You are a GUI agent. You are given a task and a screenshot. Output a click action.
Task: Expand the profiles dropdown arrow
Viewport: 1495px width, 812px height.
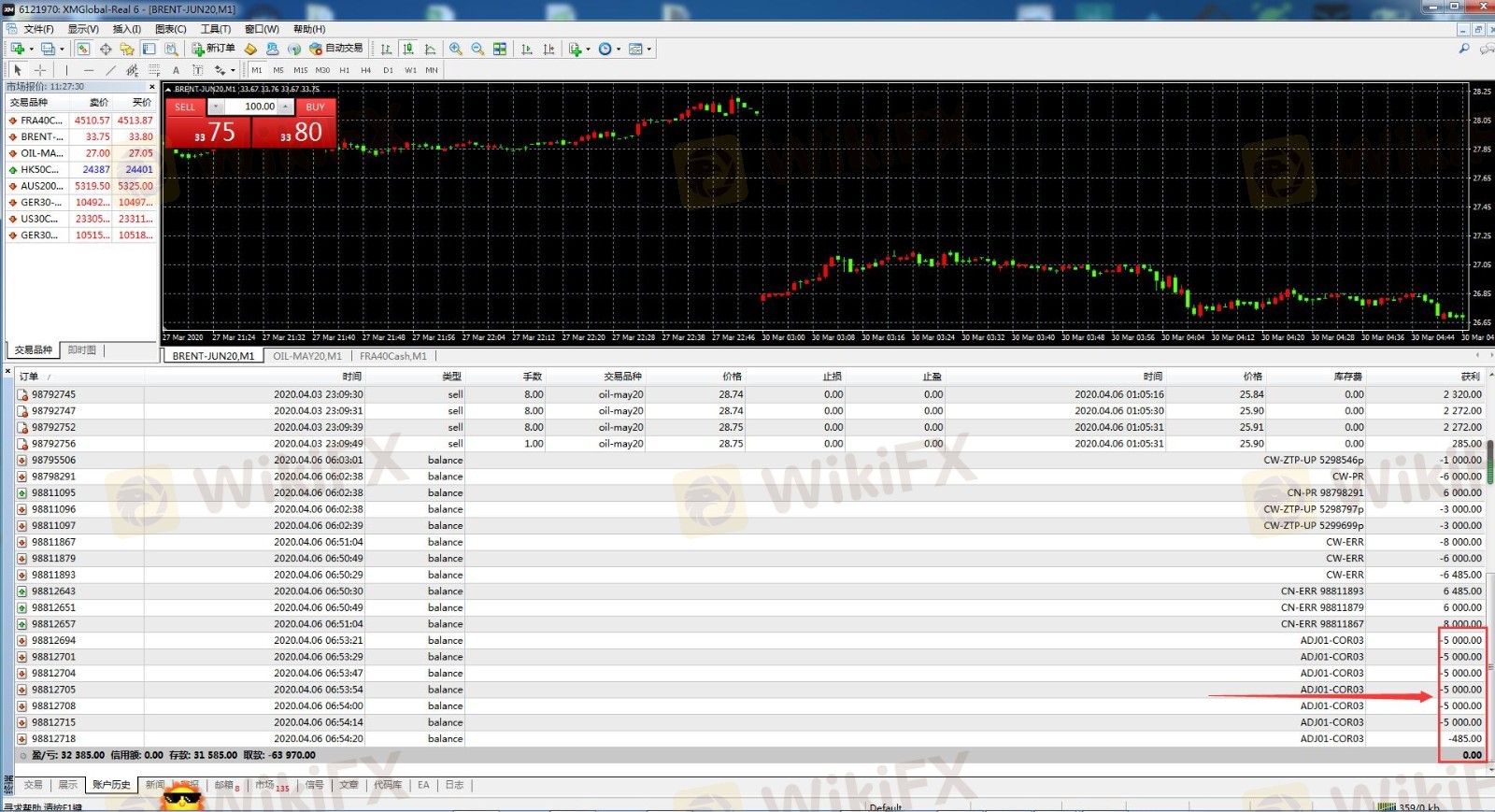pos(62,49)
